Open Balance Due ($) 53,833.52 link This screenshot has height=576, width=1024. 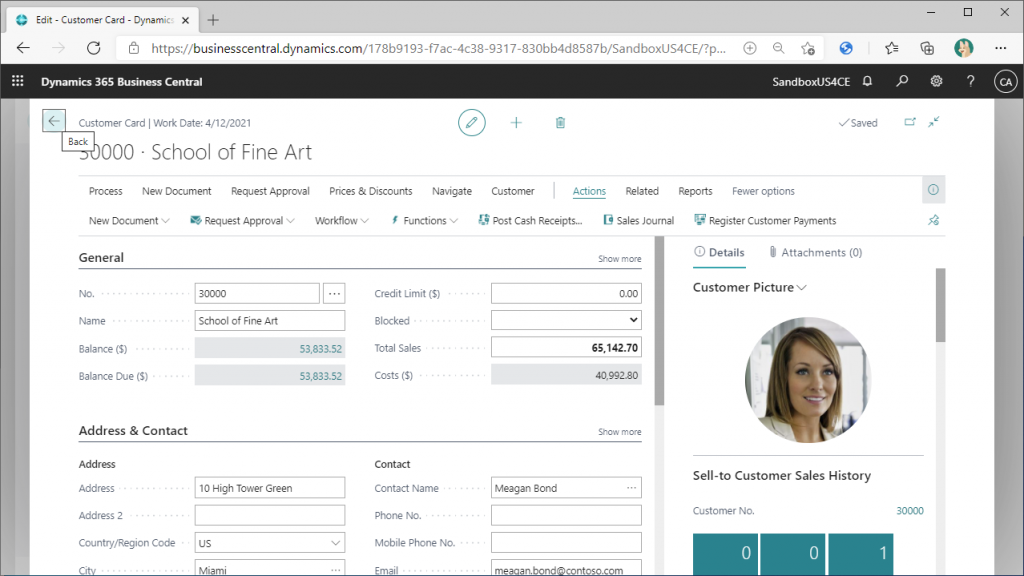(321, 376)
